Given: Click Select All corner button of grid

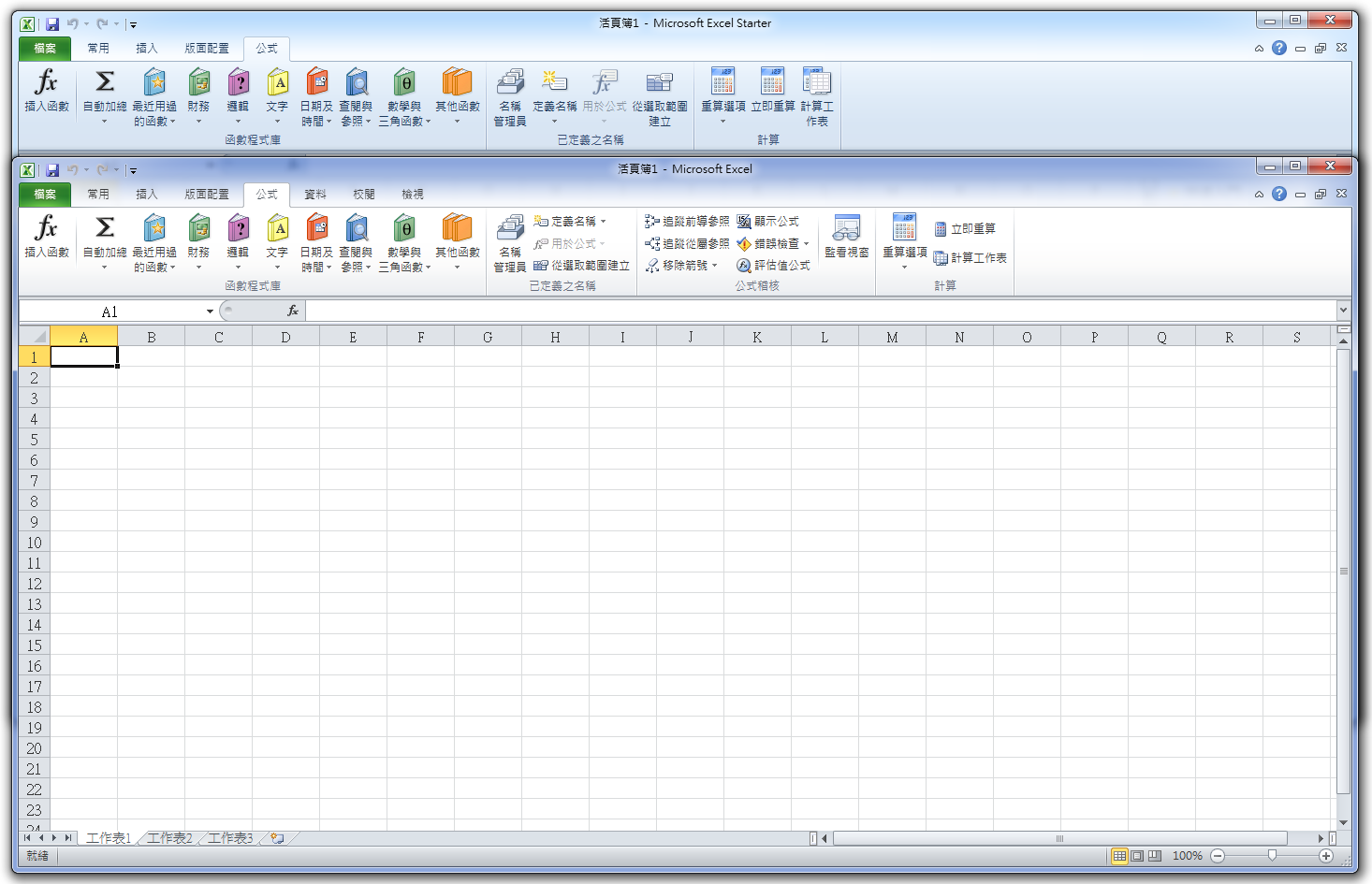Looking at the screenshot, I should (35, 337).
